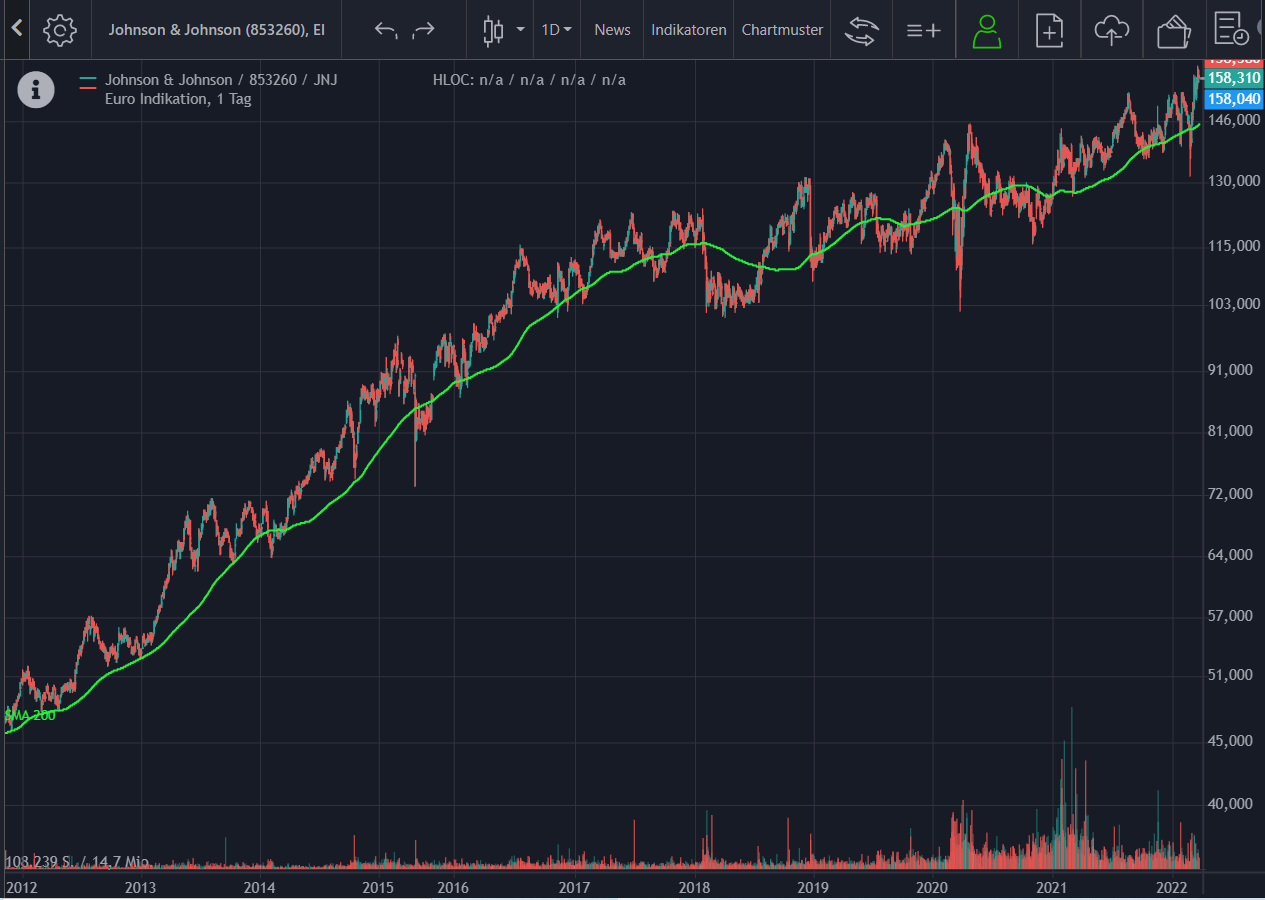The height and width of the screenshot is (900, 1265).
Task: Open the wallet portfolio icon
Action: [1173, 31]
